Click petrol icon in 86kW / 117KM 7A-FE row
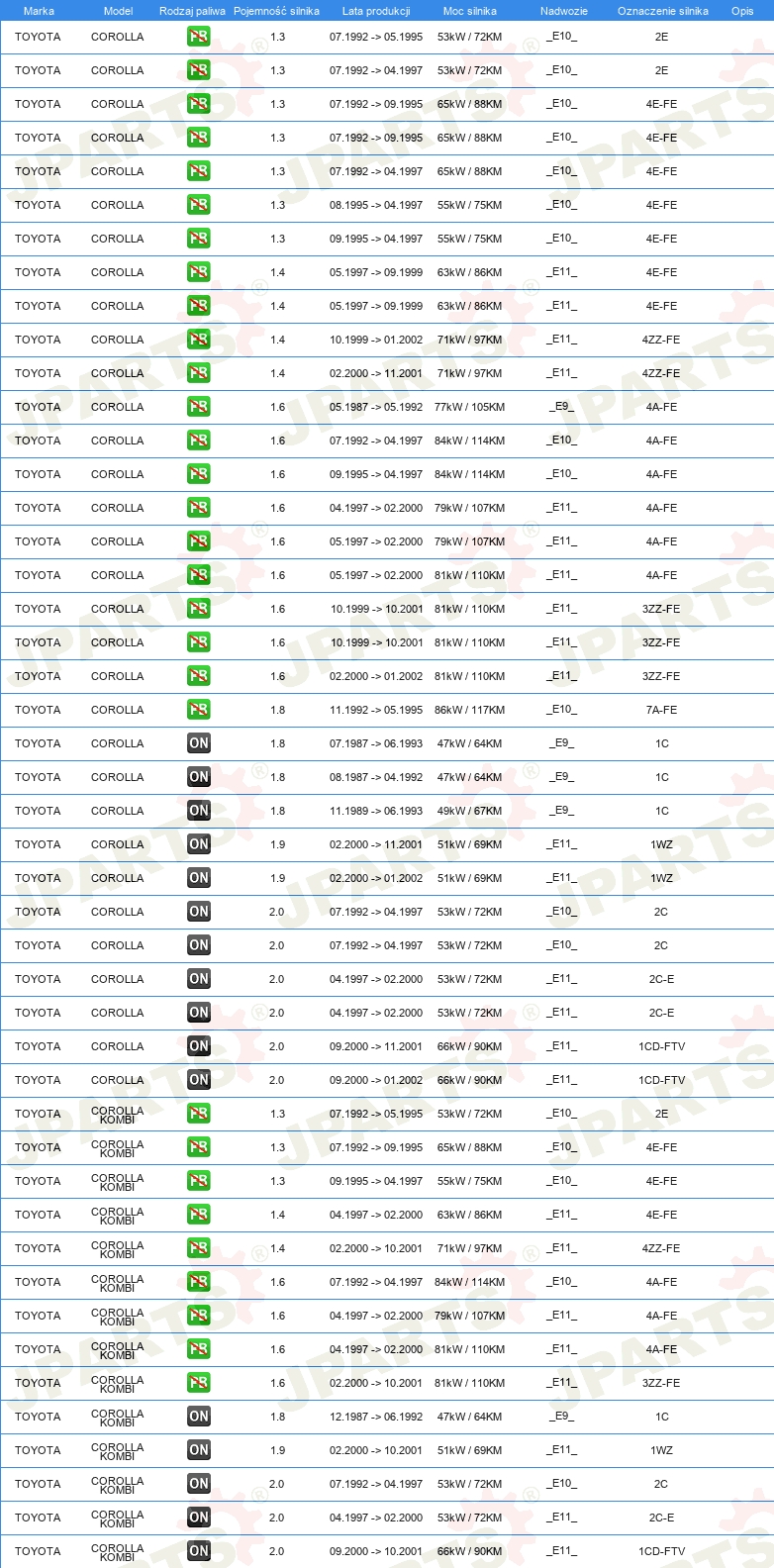Viewport: 774px width, 1568px height. (198, 710)
